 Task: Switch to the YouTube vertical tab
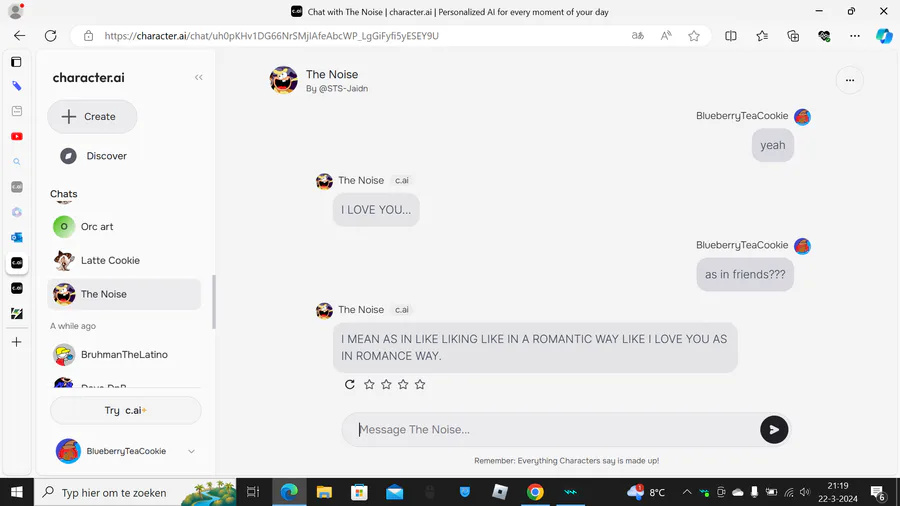(x=17, y=137)
